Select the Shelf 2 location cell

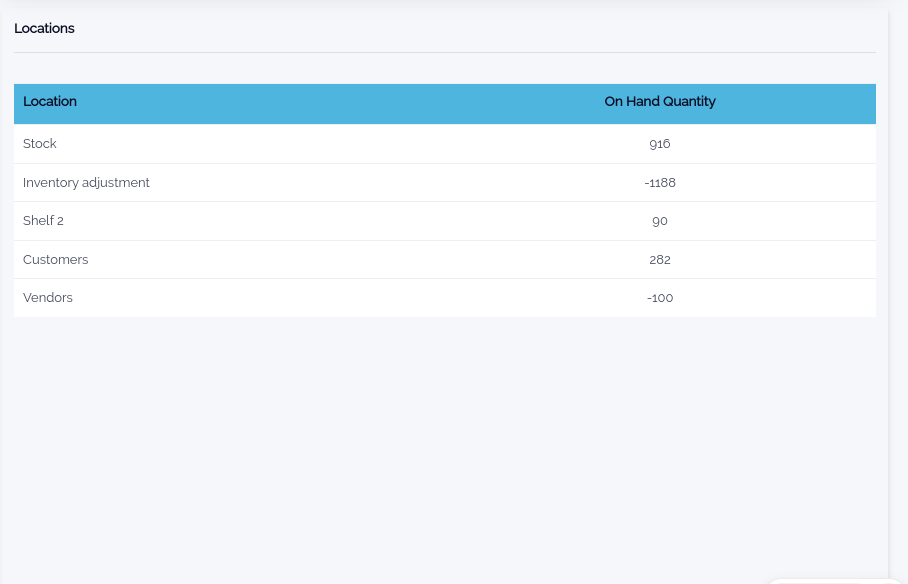pos(43,221)
